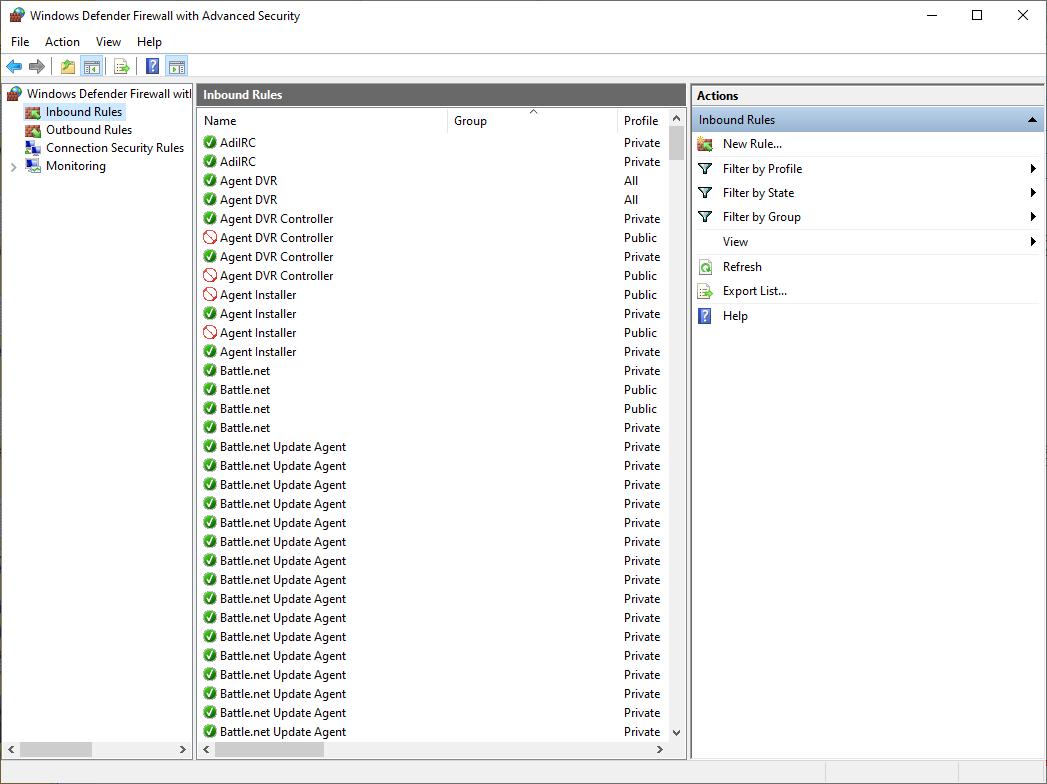
Task: Click the Inbound Rules tree icon
Action: [33, 112]
